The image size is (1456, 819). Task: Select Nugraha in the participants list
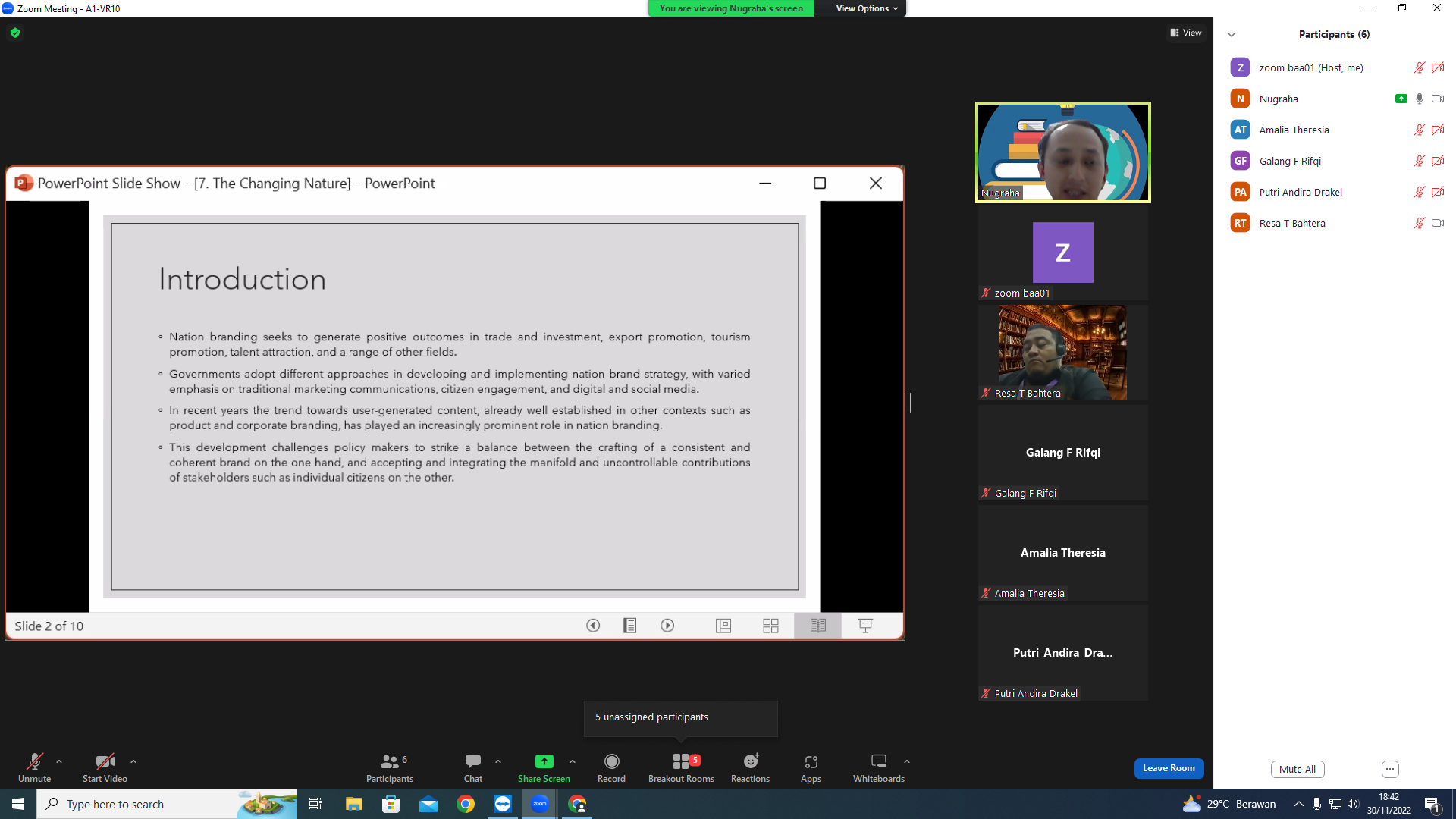point(1335,99)
